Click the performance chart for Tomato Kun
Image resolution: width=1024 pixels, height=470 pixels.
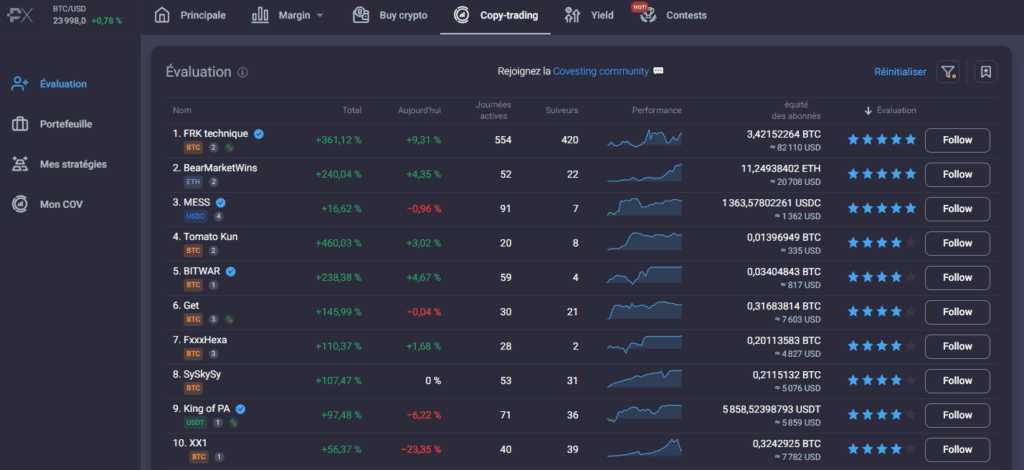[644, 242]
